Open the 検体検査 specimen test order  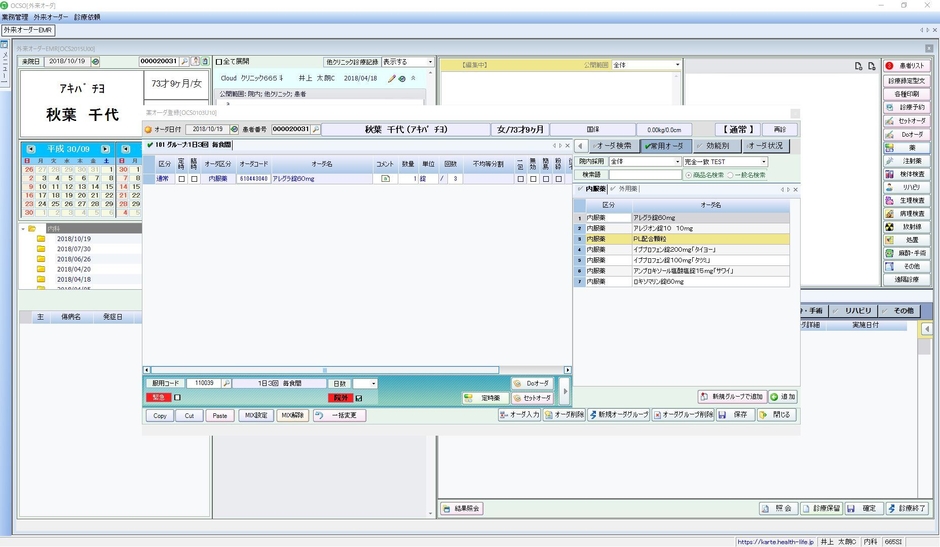906,174
